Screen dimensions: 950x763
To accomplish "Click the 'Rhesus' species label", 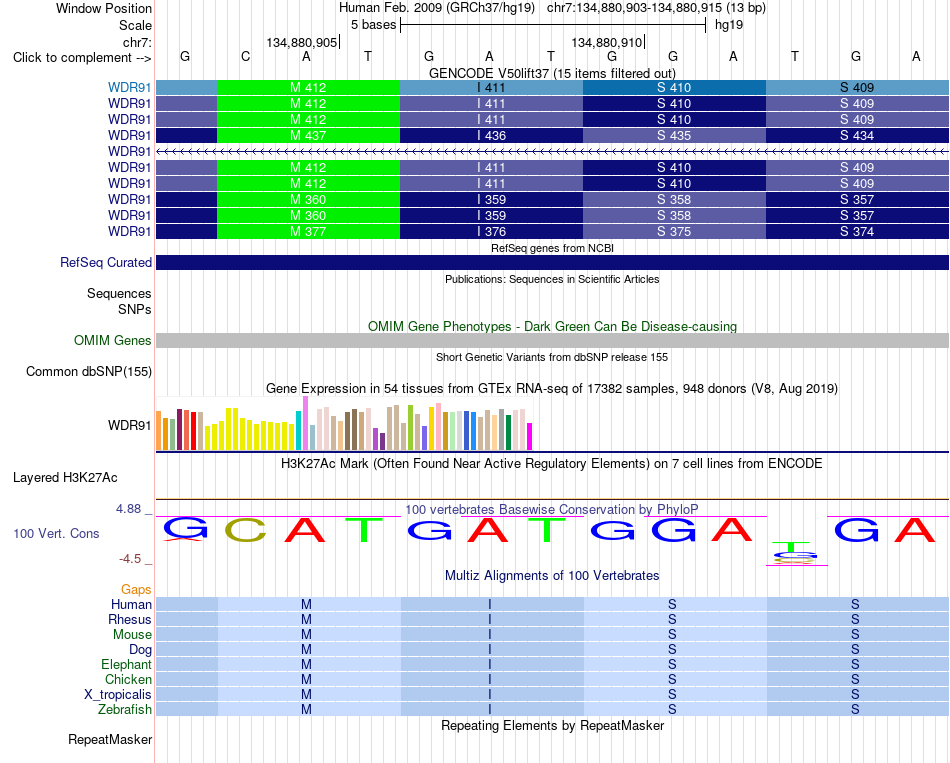I will coord(130,619).
